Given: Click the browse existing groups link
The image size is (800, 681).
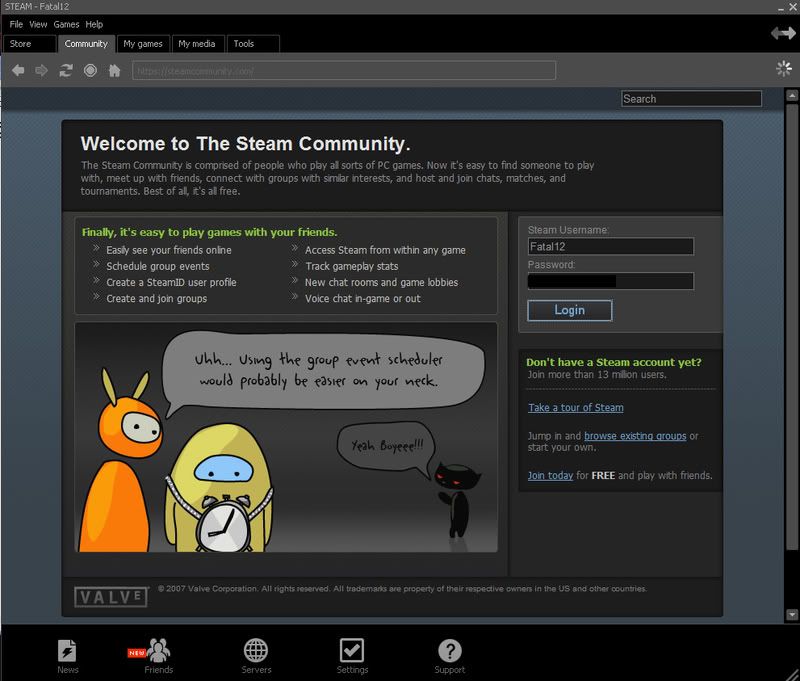Looking at the screenshot, I should (x=637, y=436).
